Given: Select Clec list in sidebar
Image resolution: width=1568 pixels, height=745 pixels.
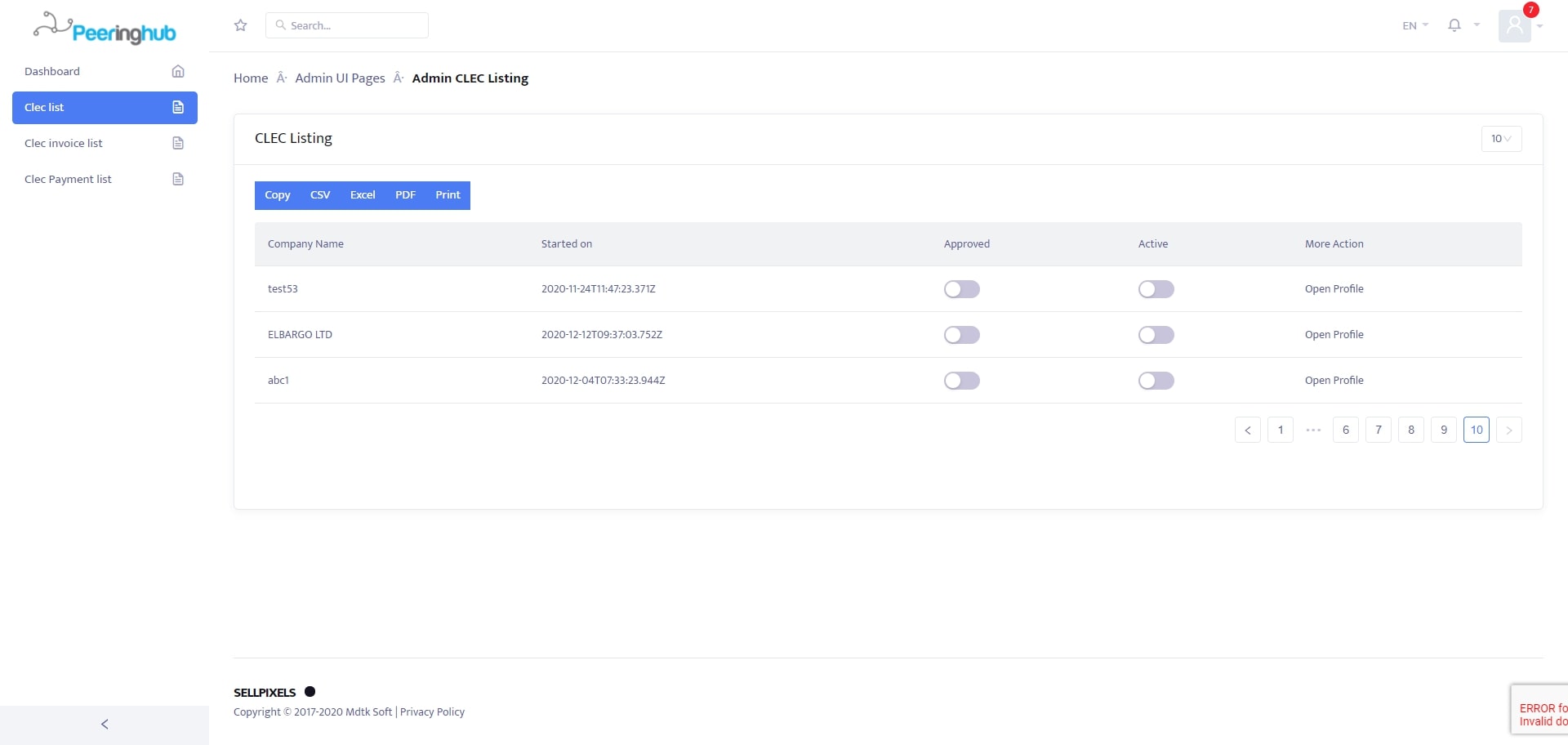Looking at the screenshot, I should tap(105, 108).
